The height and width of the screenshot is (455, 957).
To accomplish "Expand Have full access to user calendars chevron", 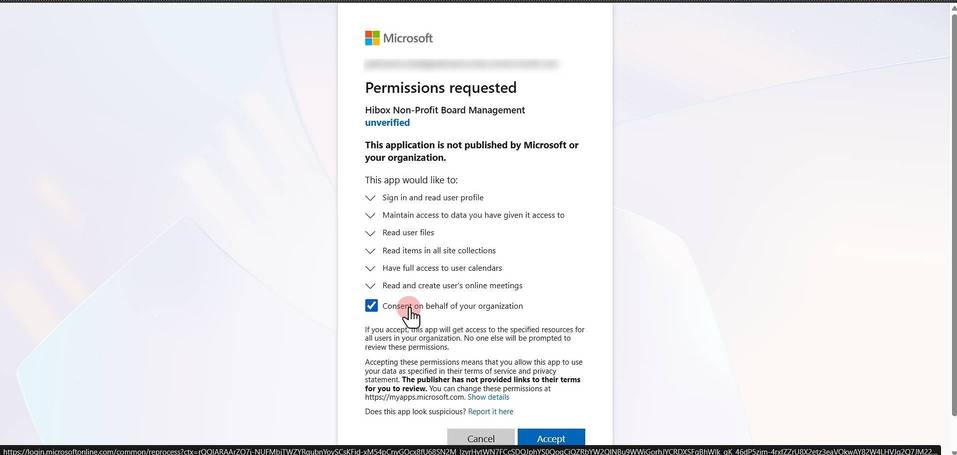I will click(x=370, y=268).
